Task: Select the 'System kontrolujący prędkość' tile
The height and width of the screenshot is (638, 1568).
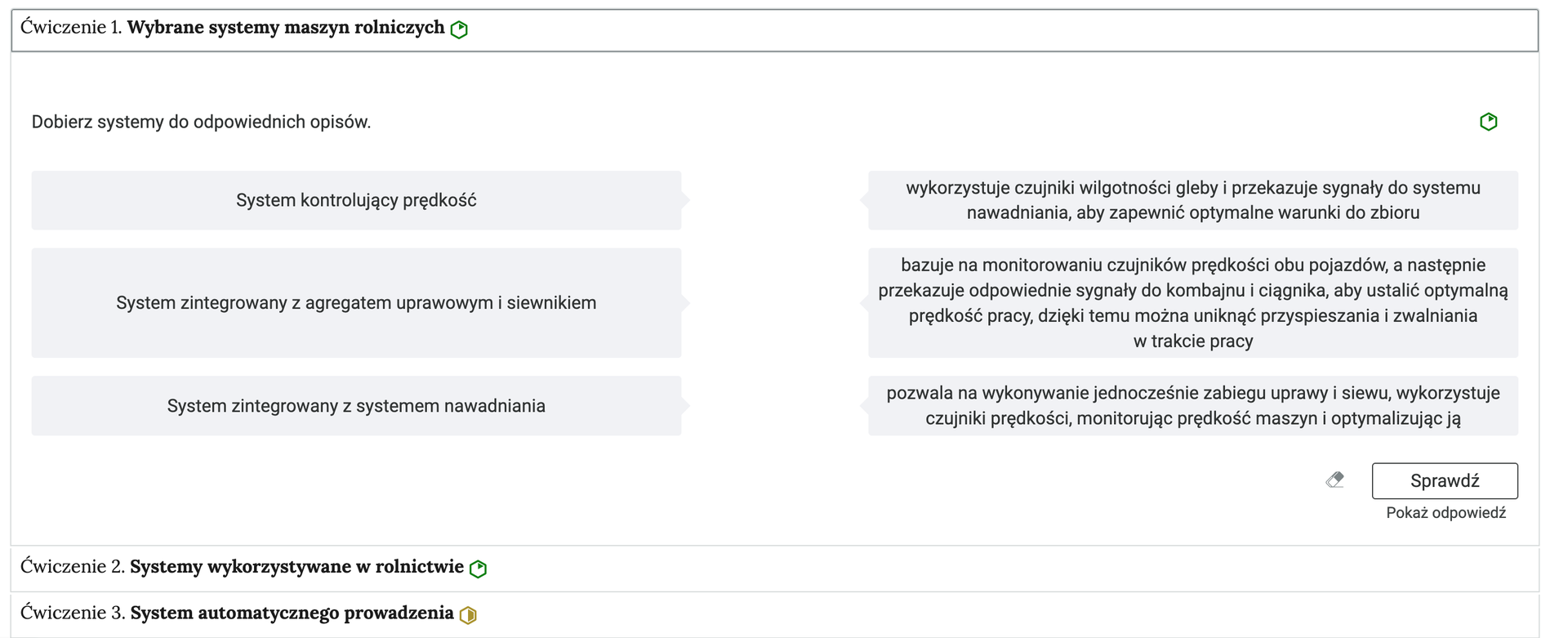Action: 357,199
